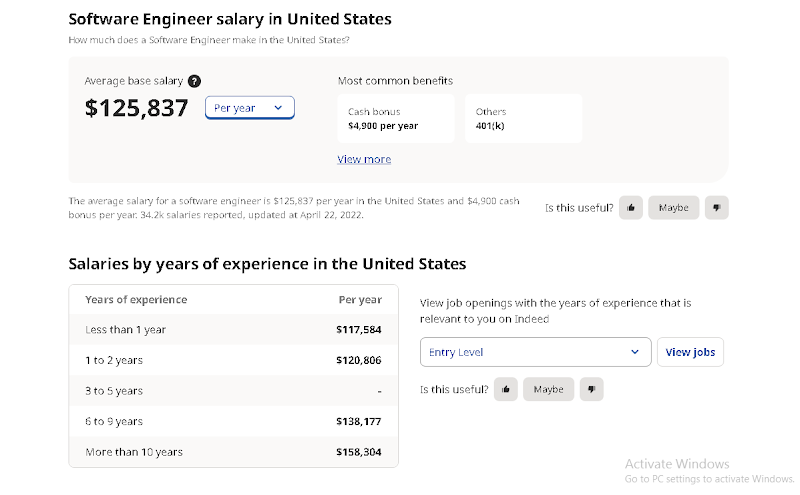Choose Maybe beside the average salary summary
This screenshot has width=800, height=495.
[x=673, y=208]
